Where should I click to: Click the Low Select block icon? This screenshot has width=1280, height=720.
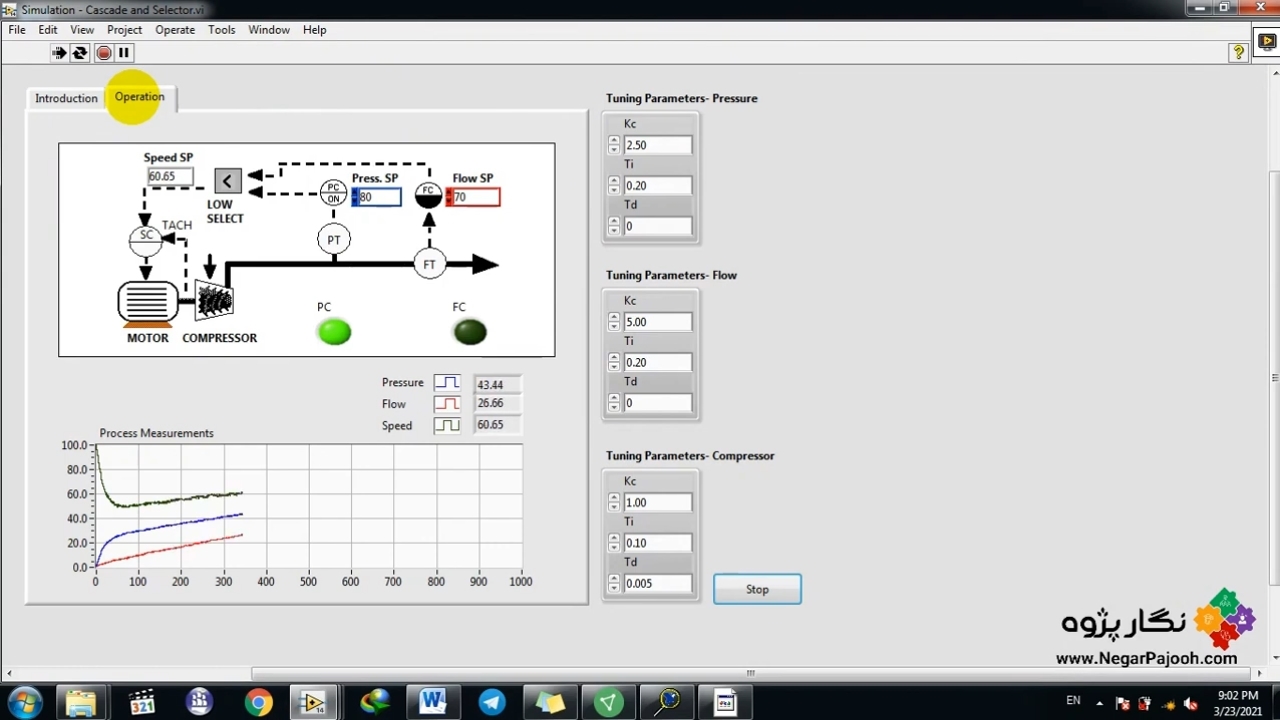[x=228, y=181]
